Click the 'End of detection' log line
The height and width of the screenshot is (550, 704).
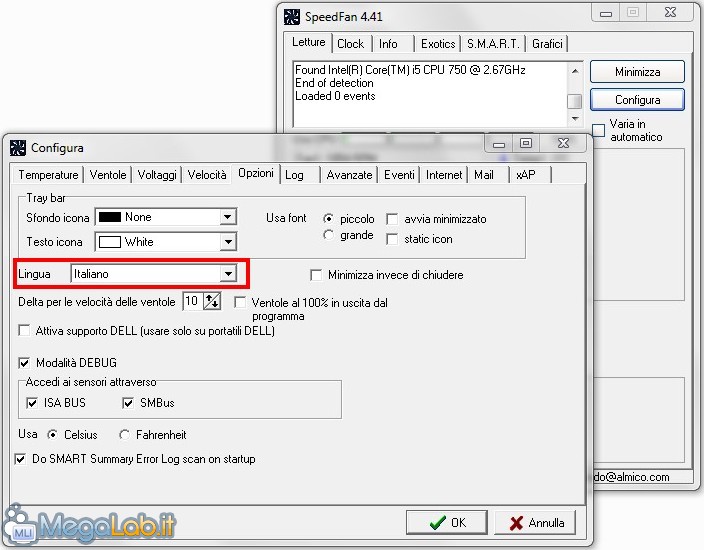click(x=334, y=83)
